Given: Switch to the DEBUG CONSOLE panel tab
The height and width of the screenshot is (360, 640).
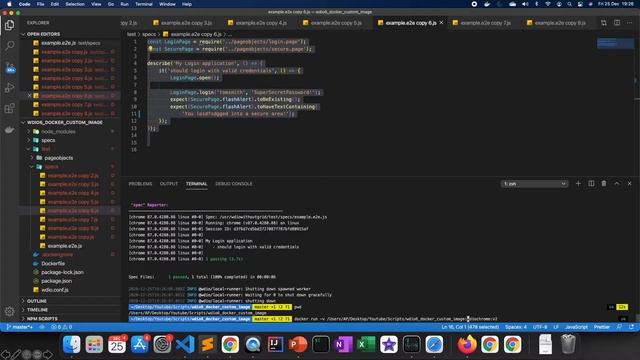Looking at the screenshot, I should point(233,184).
